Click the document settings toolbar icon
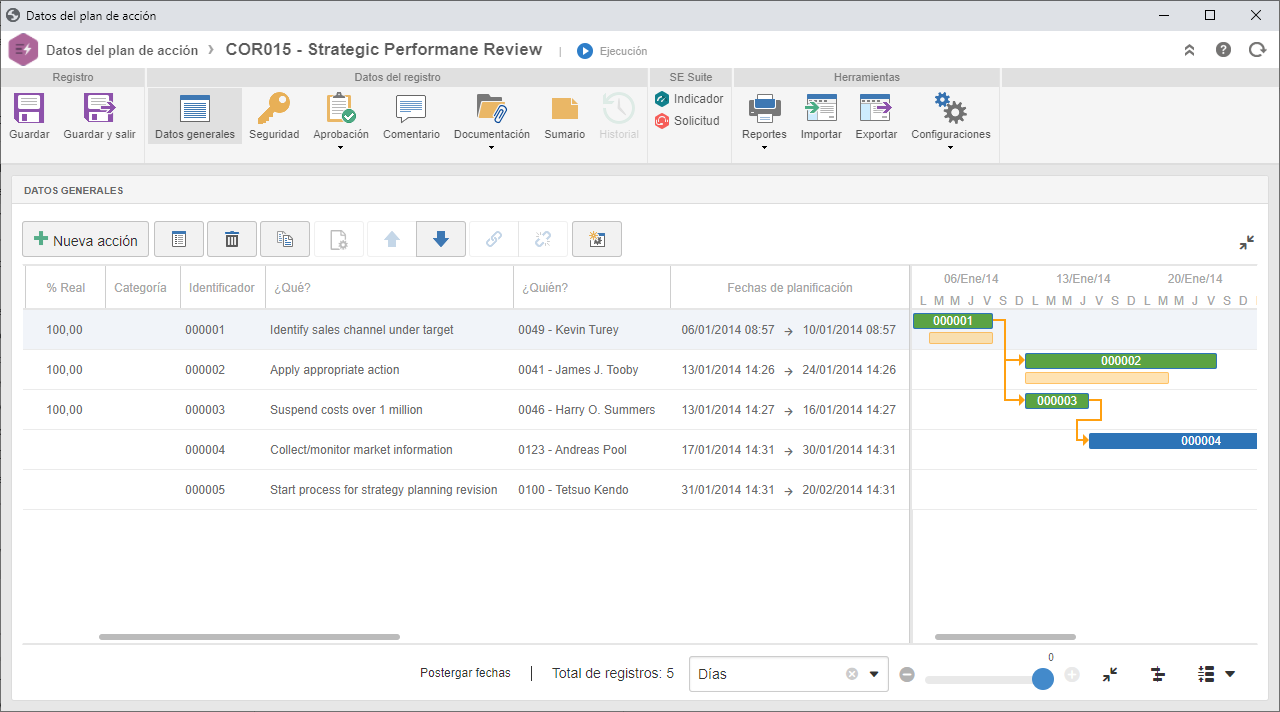The image size is (1280, 712). (x=339, y=239)
